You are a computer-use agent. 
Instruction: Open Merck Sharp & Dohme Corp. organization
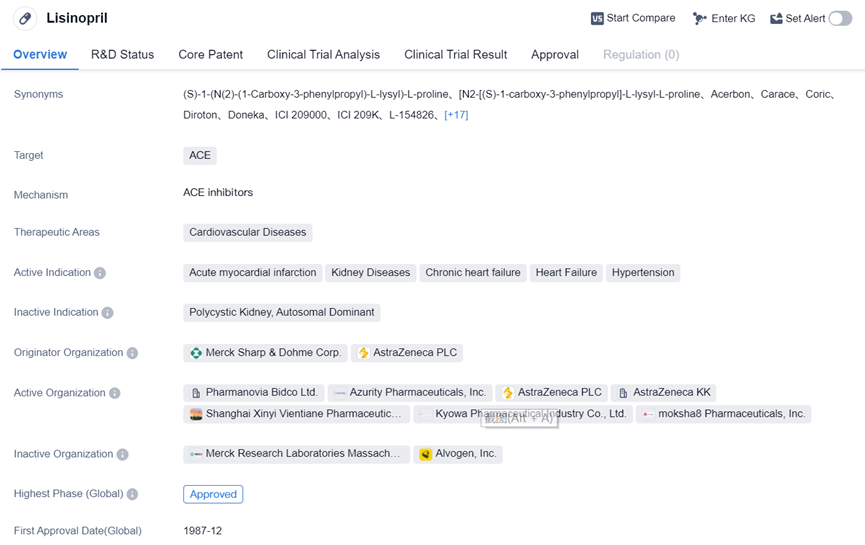[265, 353]
